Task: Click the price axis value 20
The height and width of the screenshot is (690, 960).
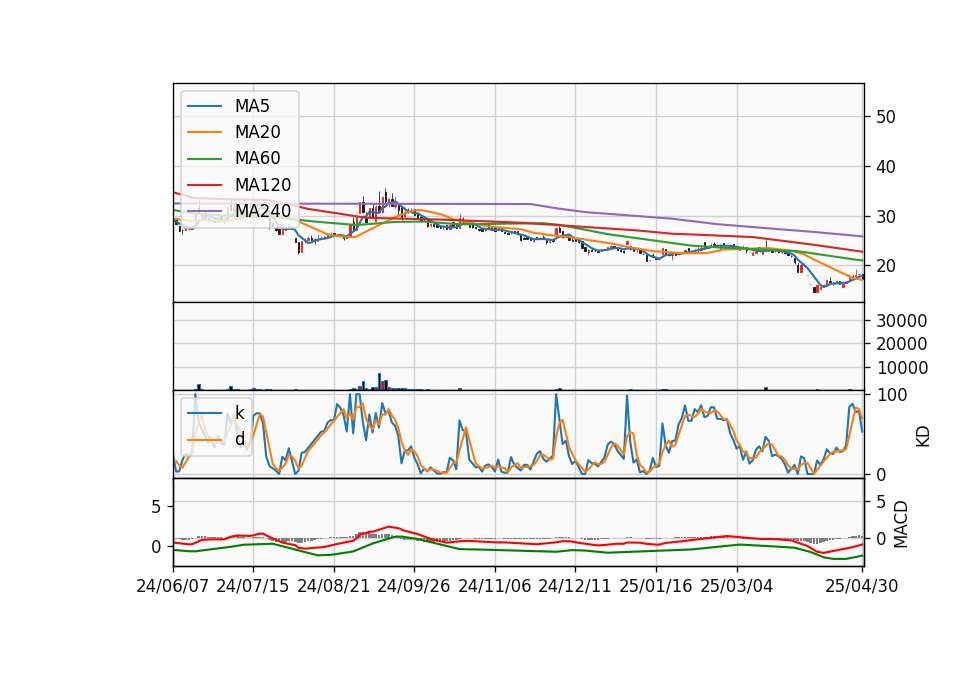Action: [x=885, y=266]
